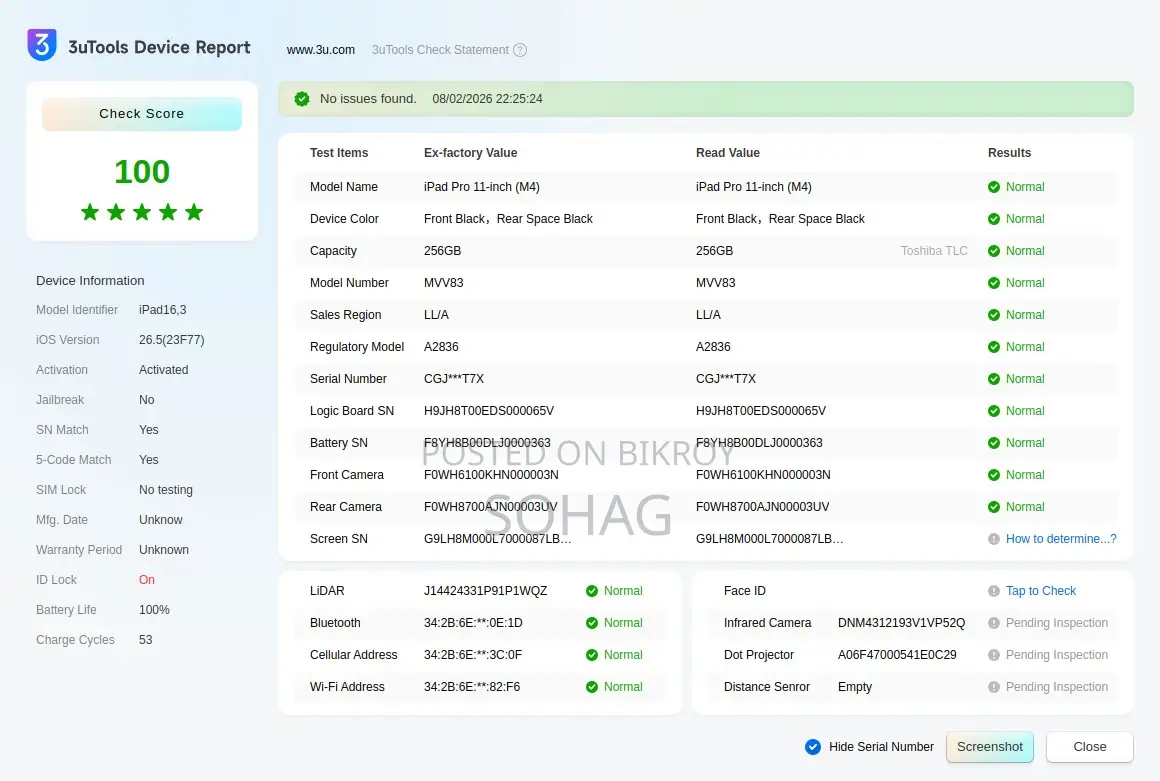Click the Regulatory Model read value A2836
Image resolution: width=1160 pixels, height=781 pixels.
pyautogui.click(x=713, y=347)
